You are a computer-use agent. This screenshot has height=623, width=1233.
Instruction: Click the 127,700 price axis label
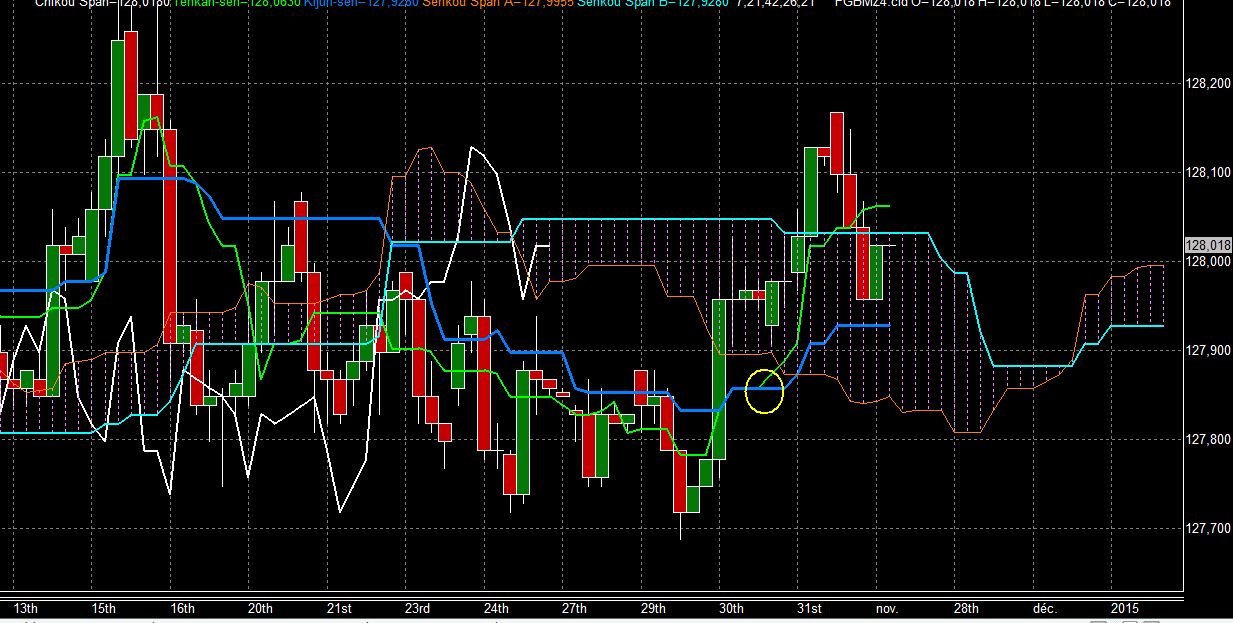1207,528
